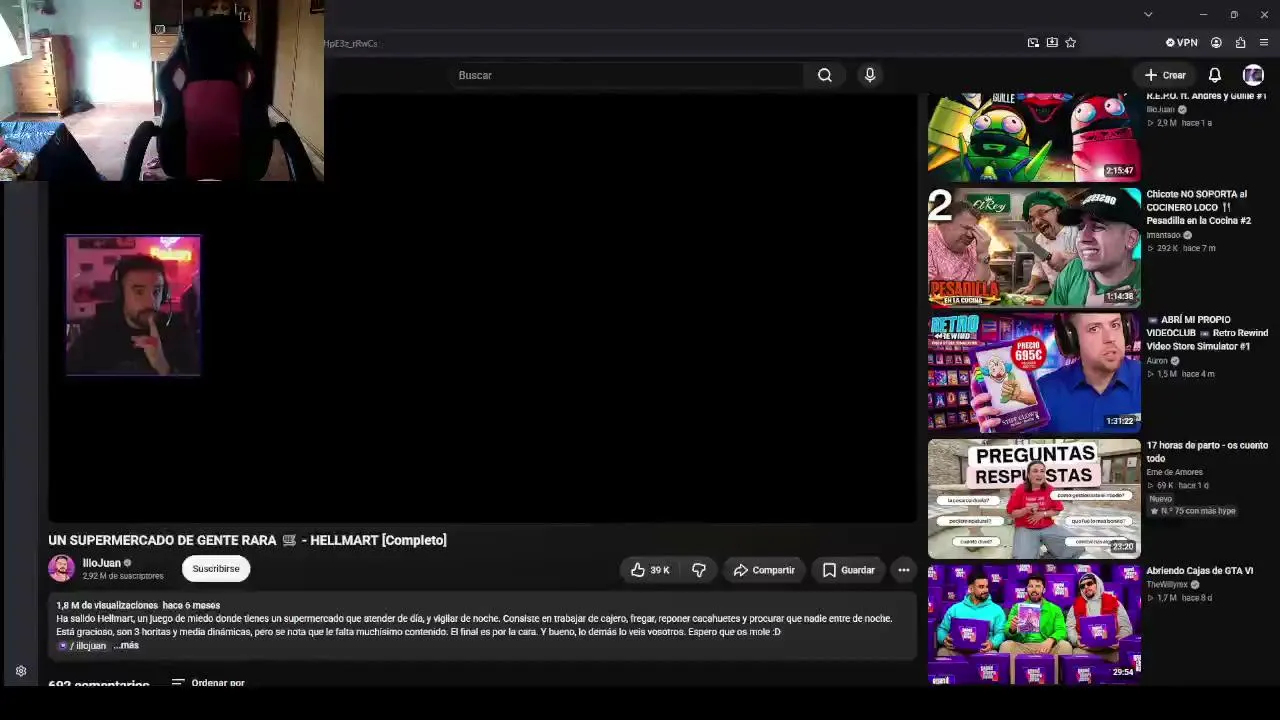Click the install-app icon in address bar
This screenshot has width=1280, height=720.
click(1052, 43)
